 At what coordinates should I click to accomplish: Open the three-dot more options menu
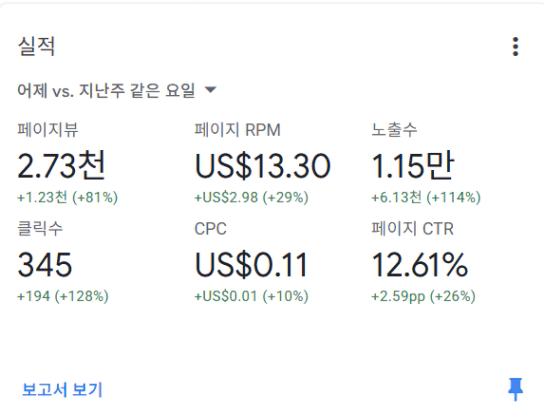(515, 46)
